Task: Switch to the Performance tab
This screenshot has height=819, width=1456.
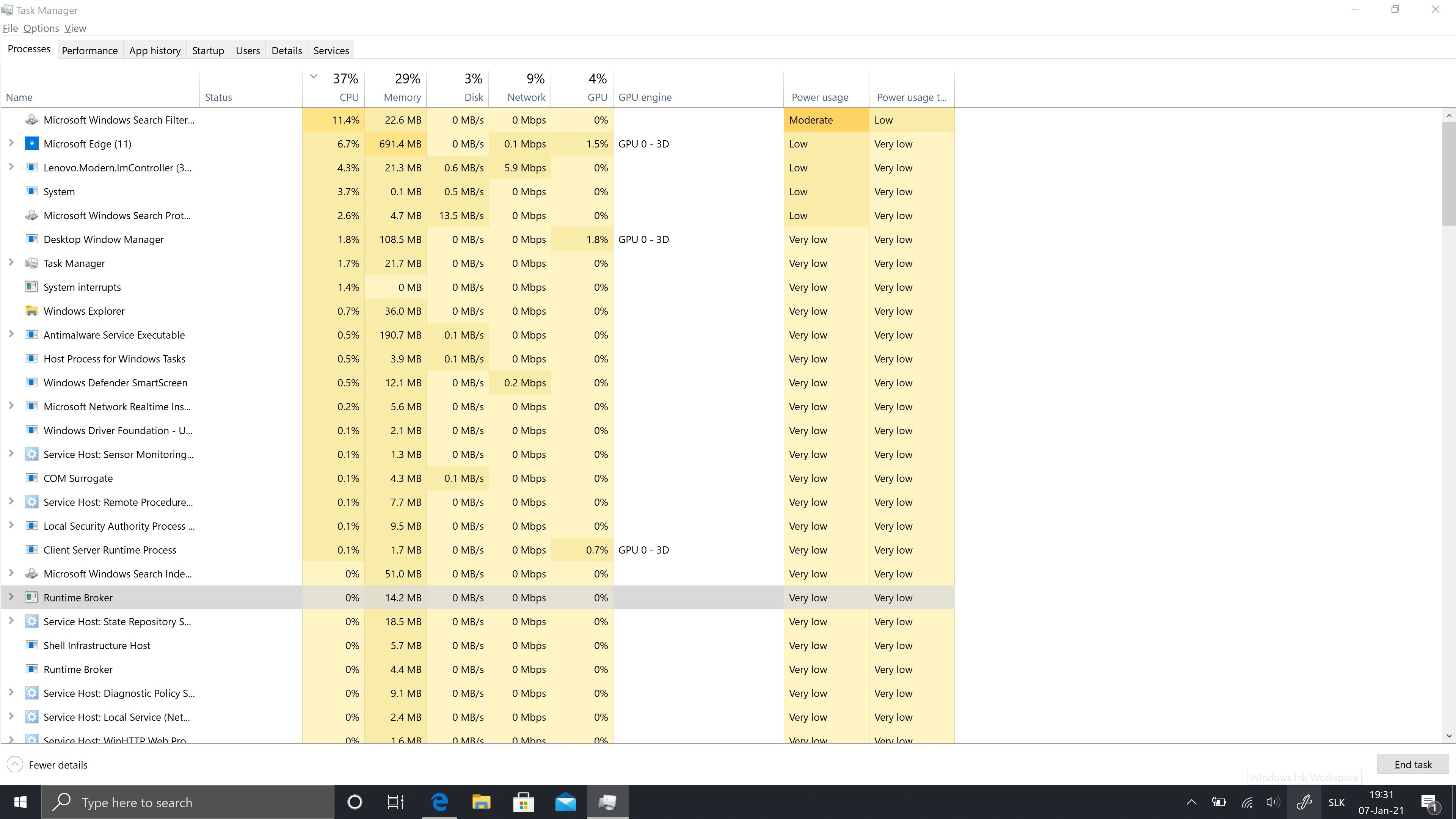Action: point(89,50)
